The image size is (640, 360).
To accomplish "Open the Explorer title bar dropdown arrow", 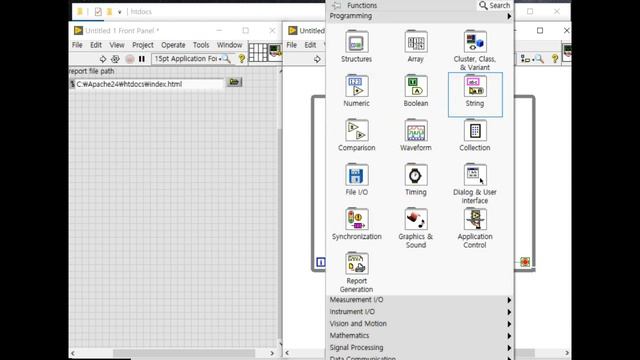I will pos(120,12).
